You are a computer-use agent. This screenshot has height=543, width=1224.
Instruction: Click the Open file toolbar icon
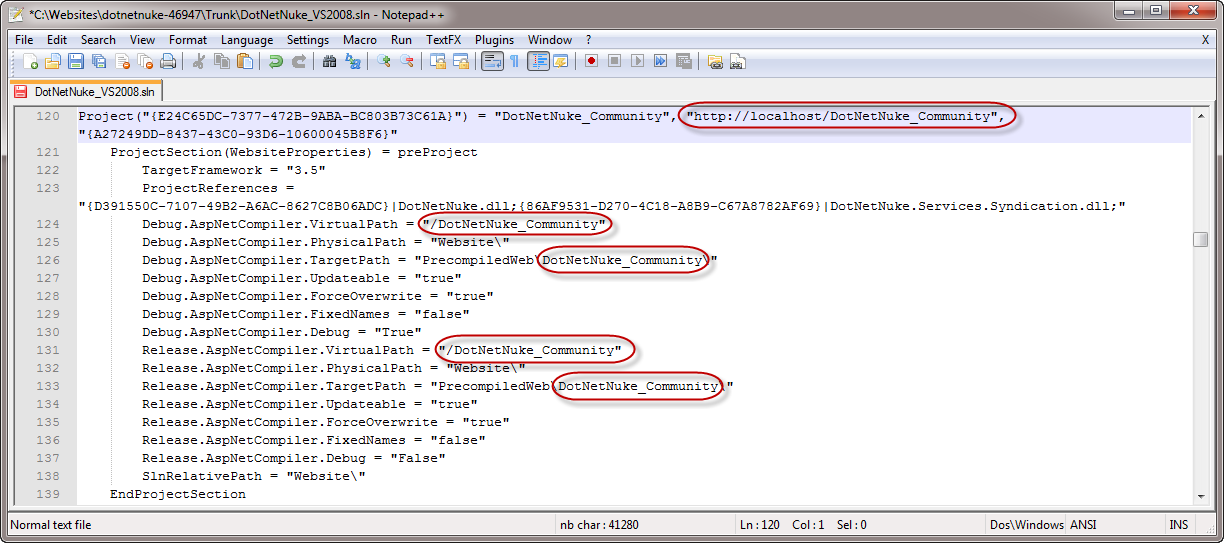53,62
